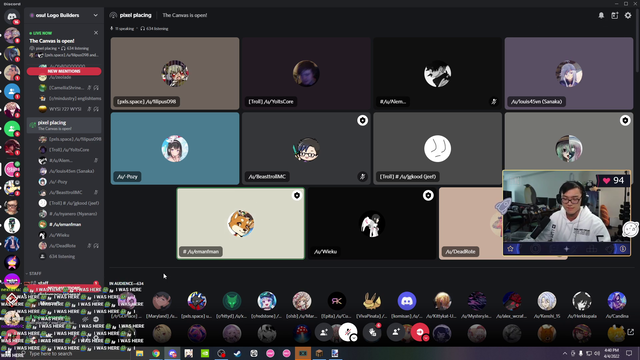
Task: Select /u/Wieku in the channel list
Action: pos(65,235)
